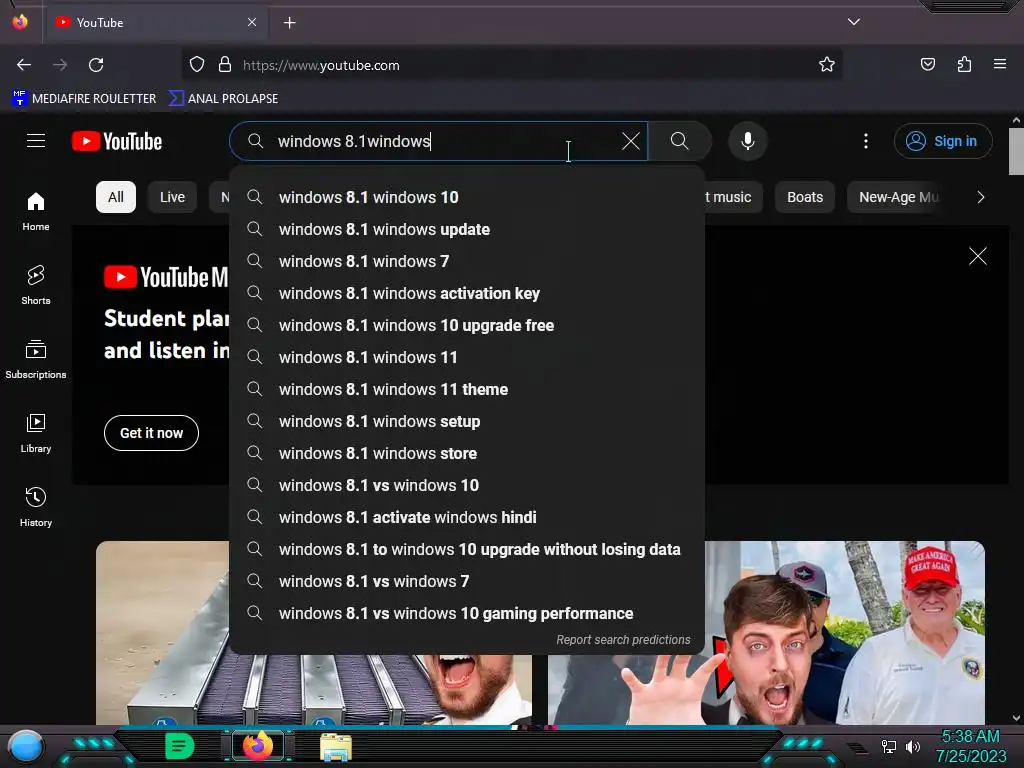
Task: Choose suggestion 'windows 8.1 activate windows hindi'
Action: [467, 517]
